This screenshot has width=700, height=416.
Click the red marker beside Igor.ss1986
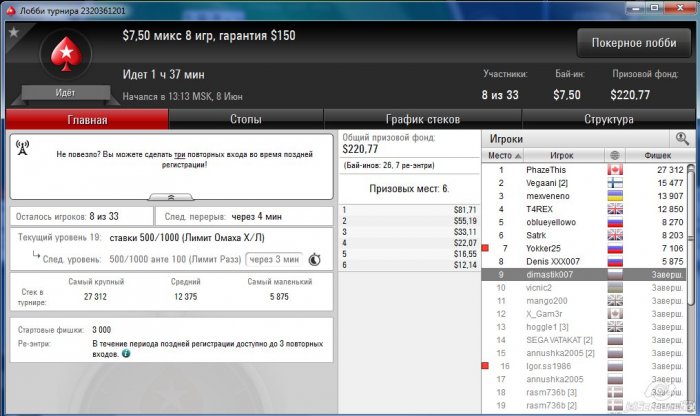click(x=485, y=366)
